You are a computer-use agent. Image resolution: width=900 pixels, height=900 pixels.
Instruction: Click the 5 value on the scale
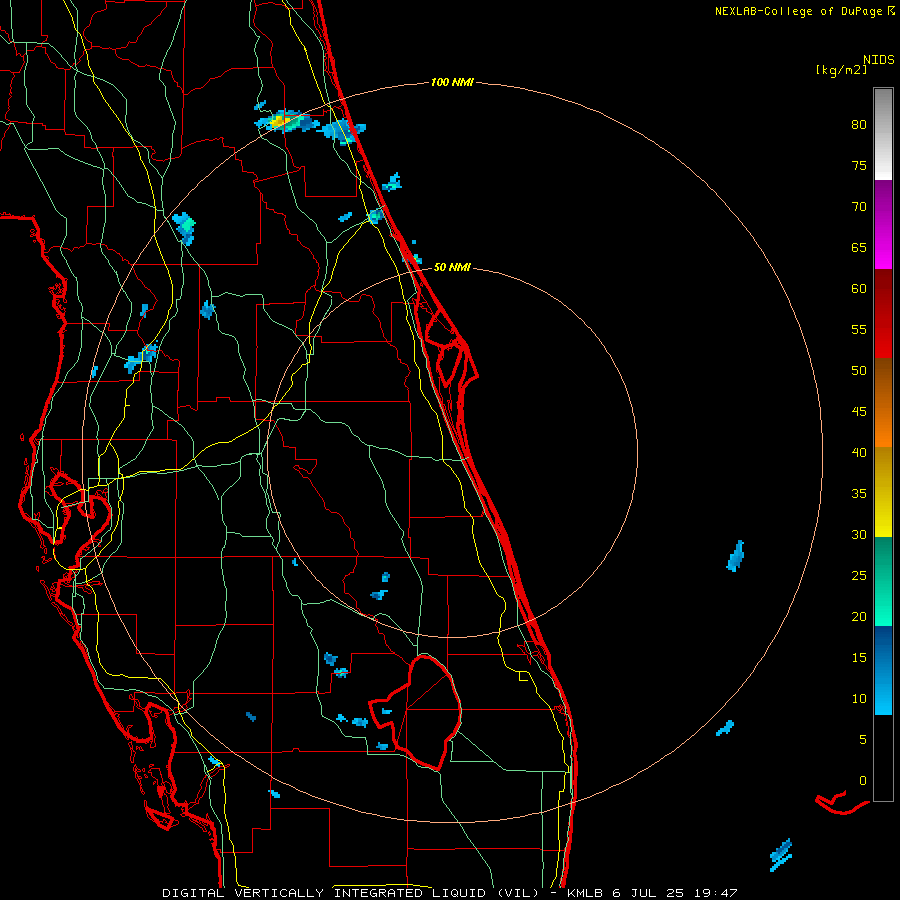[863, 740]
